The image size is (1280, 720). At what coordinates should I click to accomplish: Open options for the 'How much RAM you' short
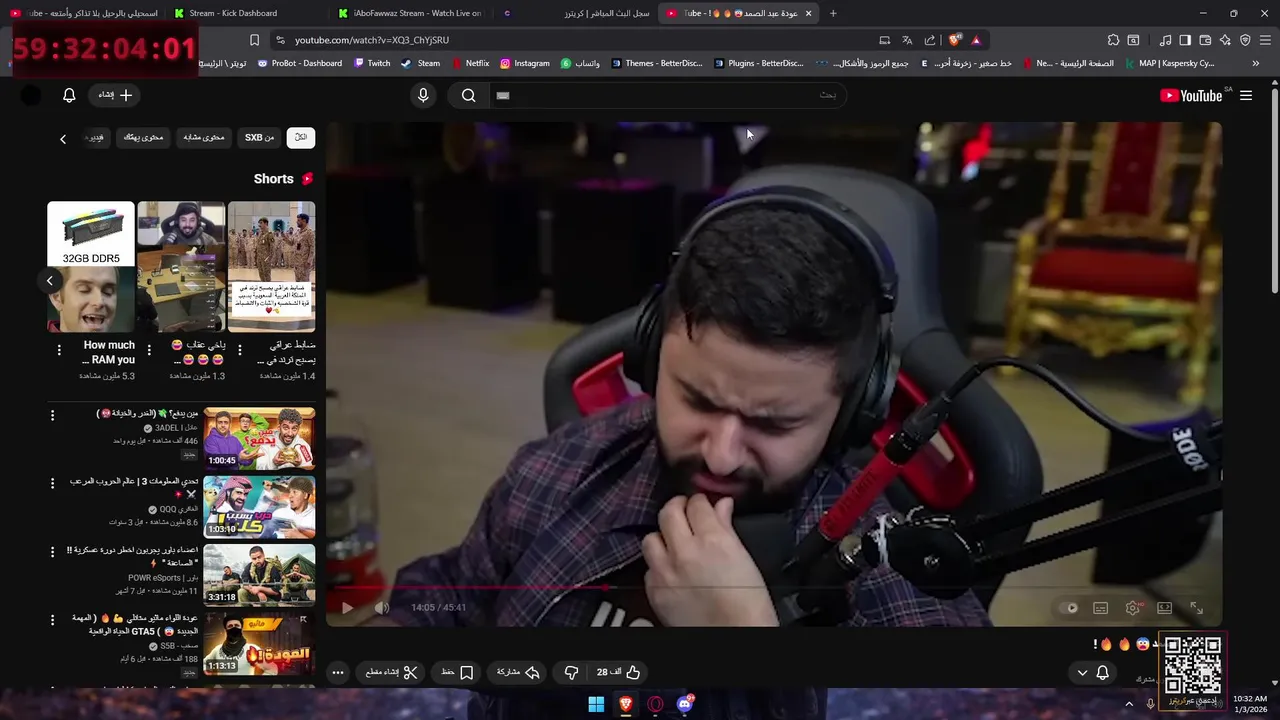[59, 350]
